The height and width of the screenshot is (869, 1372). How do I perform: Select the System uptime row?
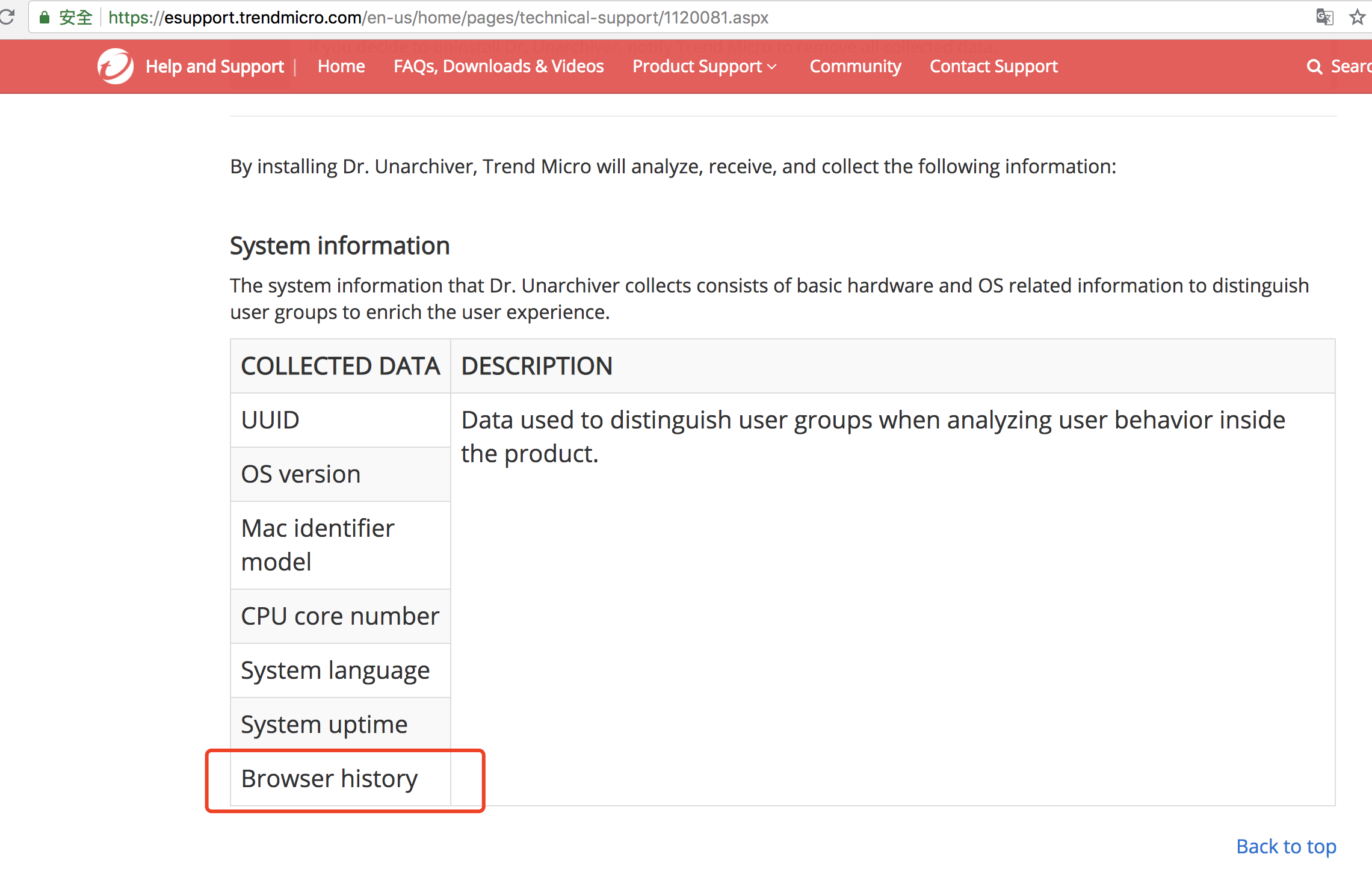(324, 725)
